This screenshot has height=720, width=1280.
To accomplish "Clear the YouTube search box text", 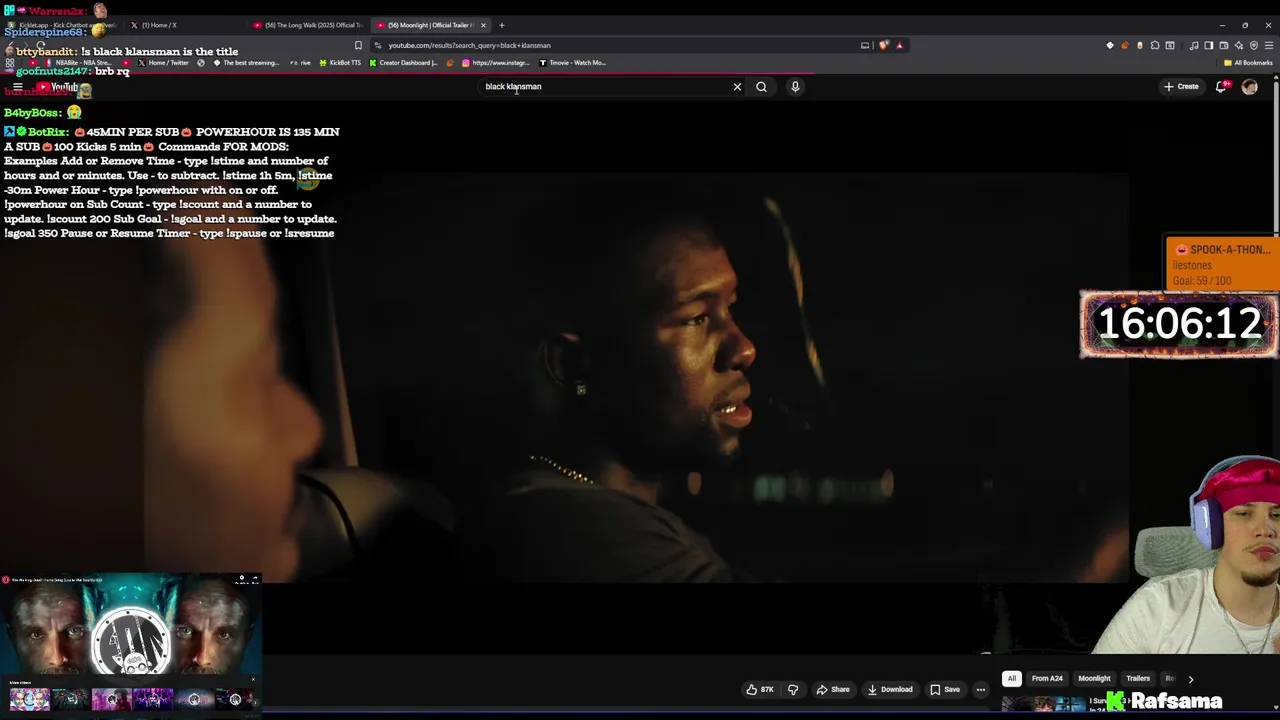I will tap(737, 86).
